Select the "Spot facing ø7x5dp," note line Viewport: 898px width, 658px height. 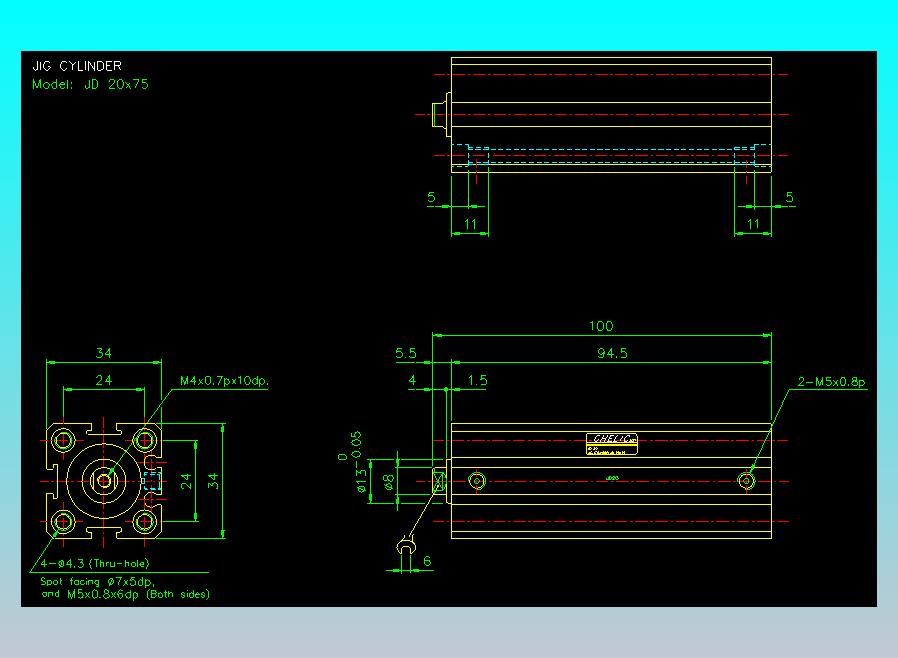pos(97,581)
